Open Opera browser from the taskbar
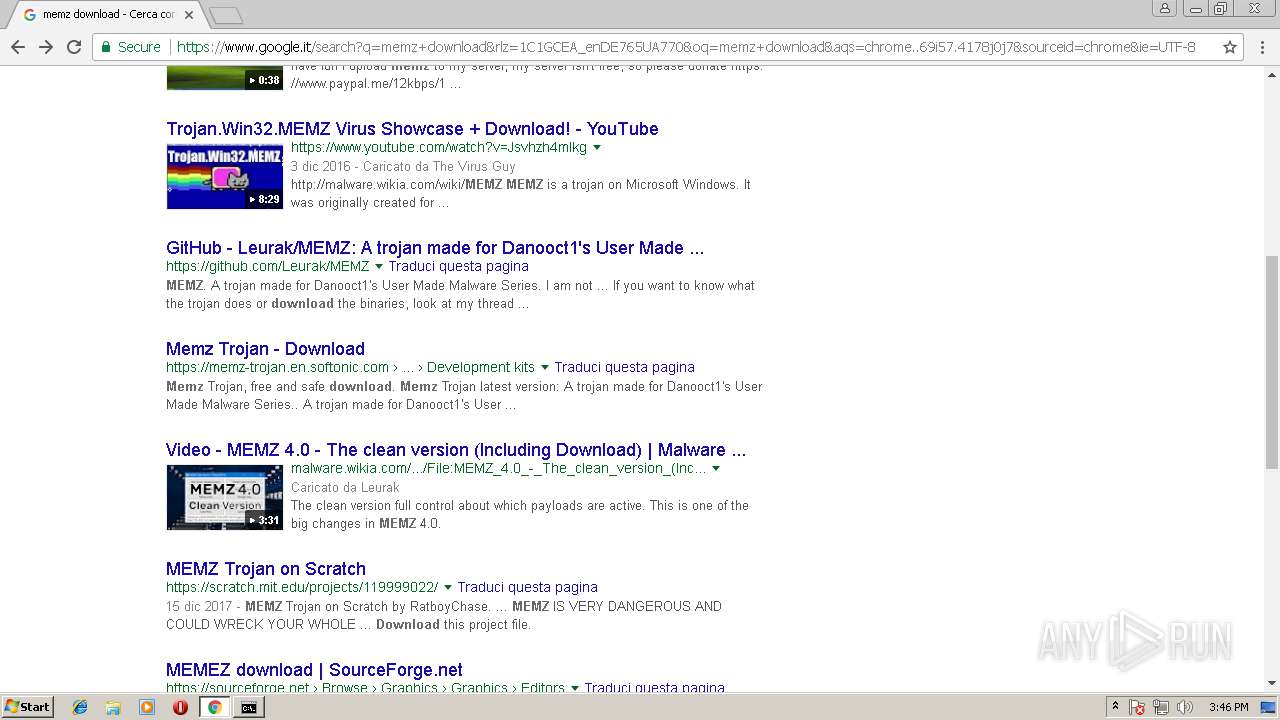This screenshot has height=720, width=1280. pyautogui.click(x=180, y=707)
